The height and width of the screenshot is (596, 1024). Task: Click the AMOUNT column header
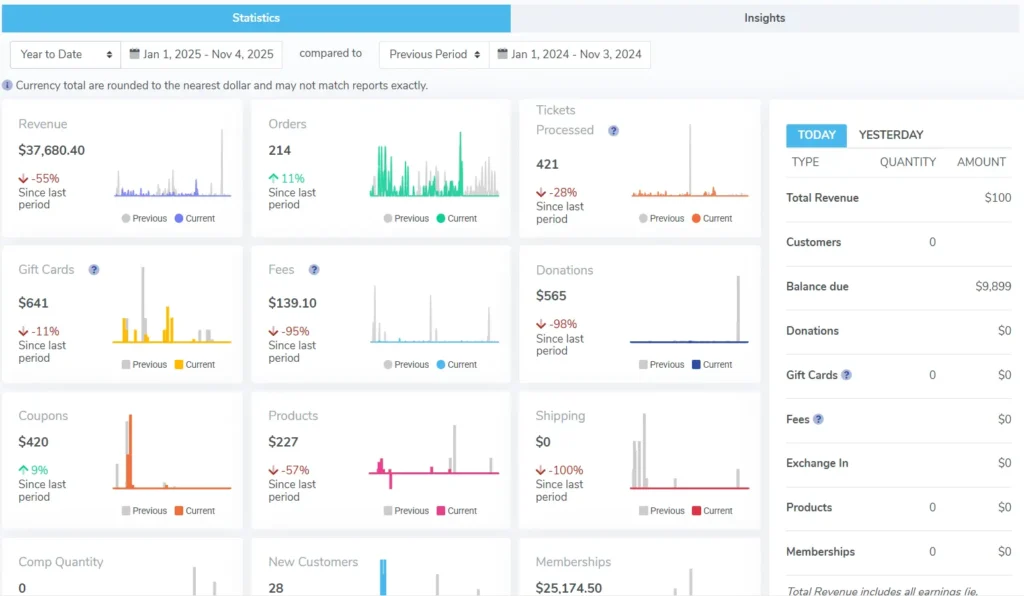(x=982, y=163)
